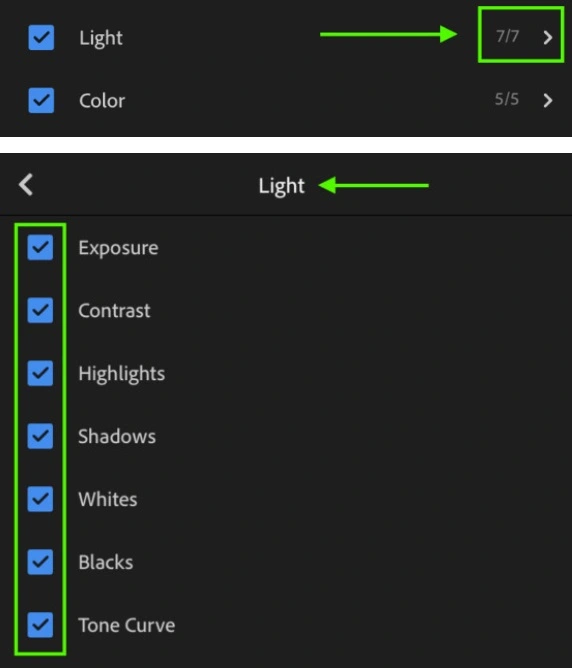Click the Tone Curve label text
This screenshot has height=668, width=572.
[127, 625]
